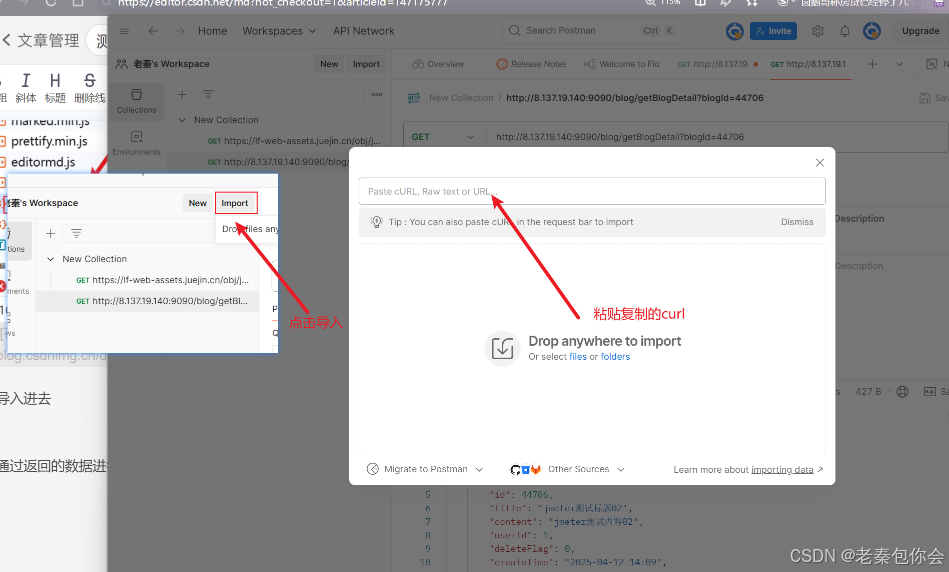Add a new request tab with plus
Screen dimensions: 949x572
tap(872, 64)
